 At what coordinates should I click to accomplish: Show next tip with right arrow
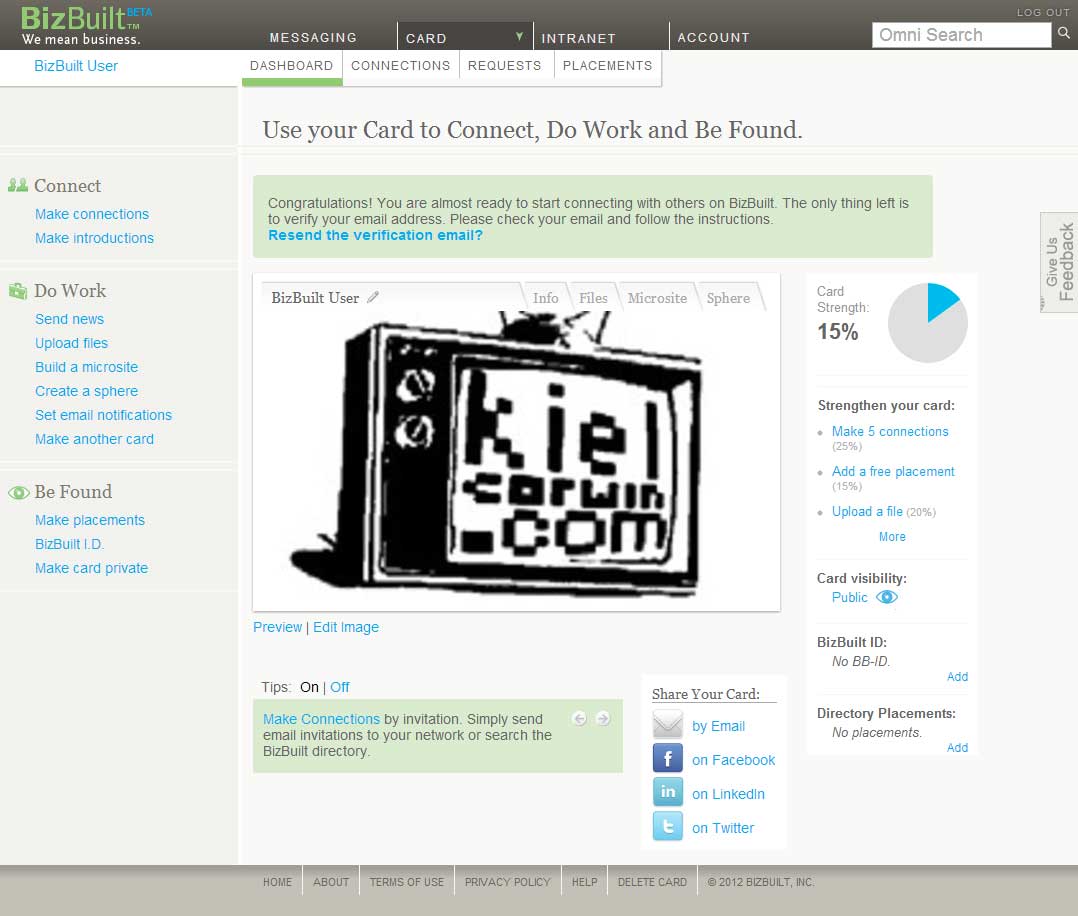click(x=603, y=719)
